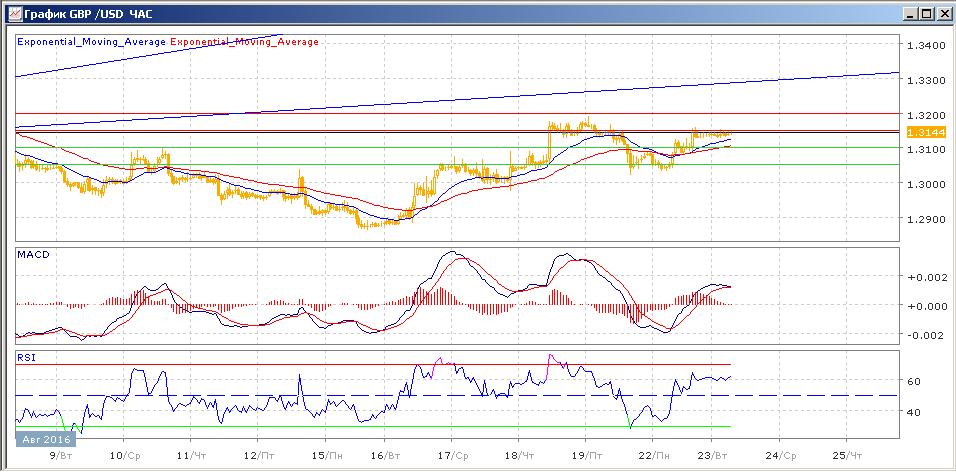The image size is (956, 472).
Task: Click the RSI 60 scale value
Action: (x=912, y=381)
